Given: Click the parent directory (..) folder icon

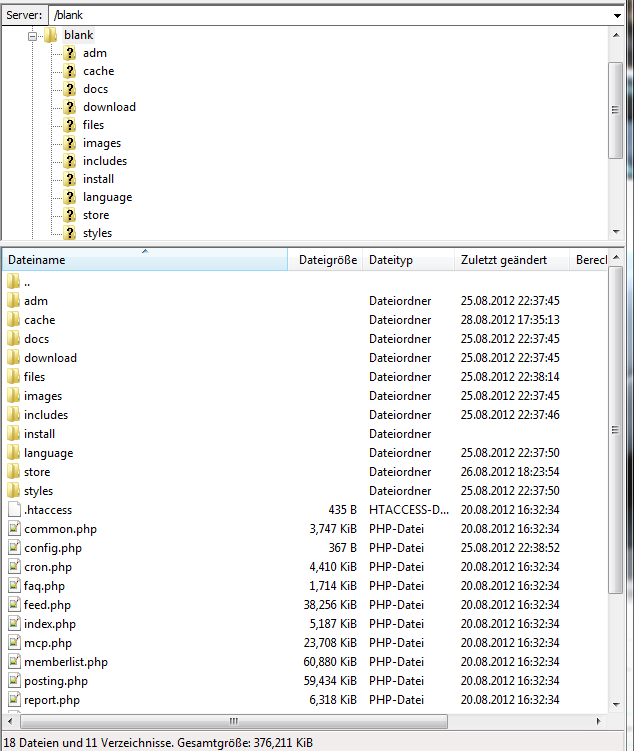Looking at the screenshot, I should pyautogui.click(x=13, y=282).
